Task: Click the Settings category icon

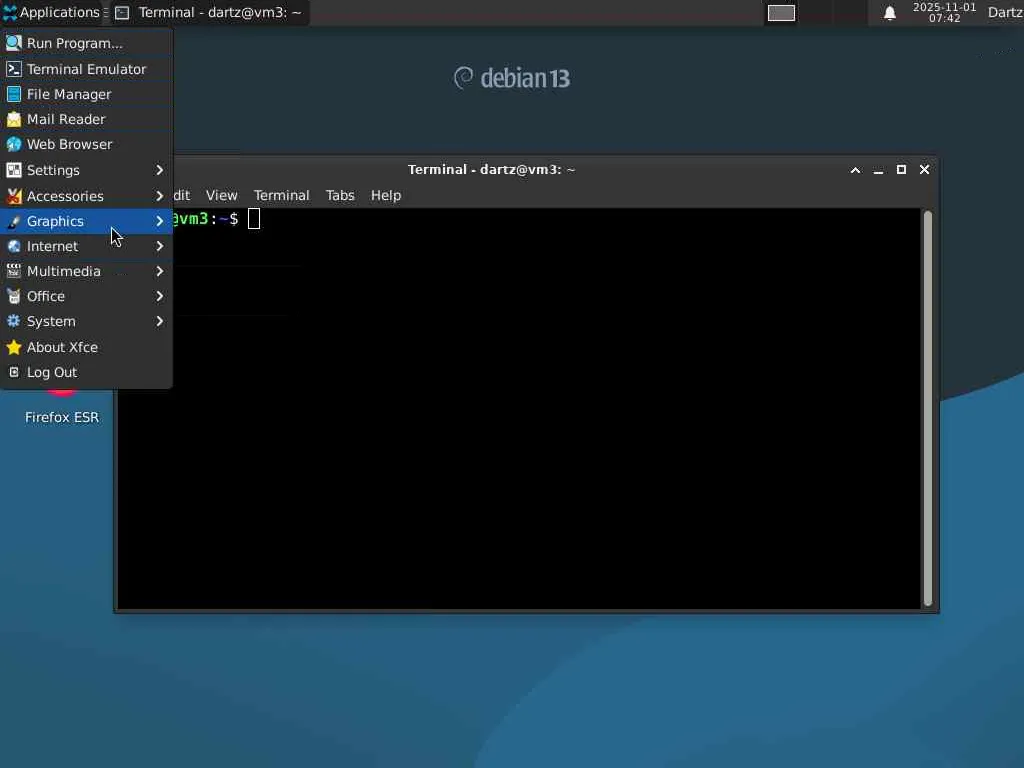Action: (14, 170)
